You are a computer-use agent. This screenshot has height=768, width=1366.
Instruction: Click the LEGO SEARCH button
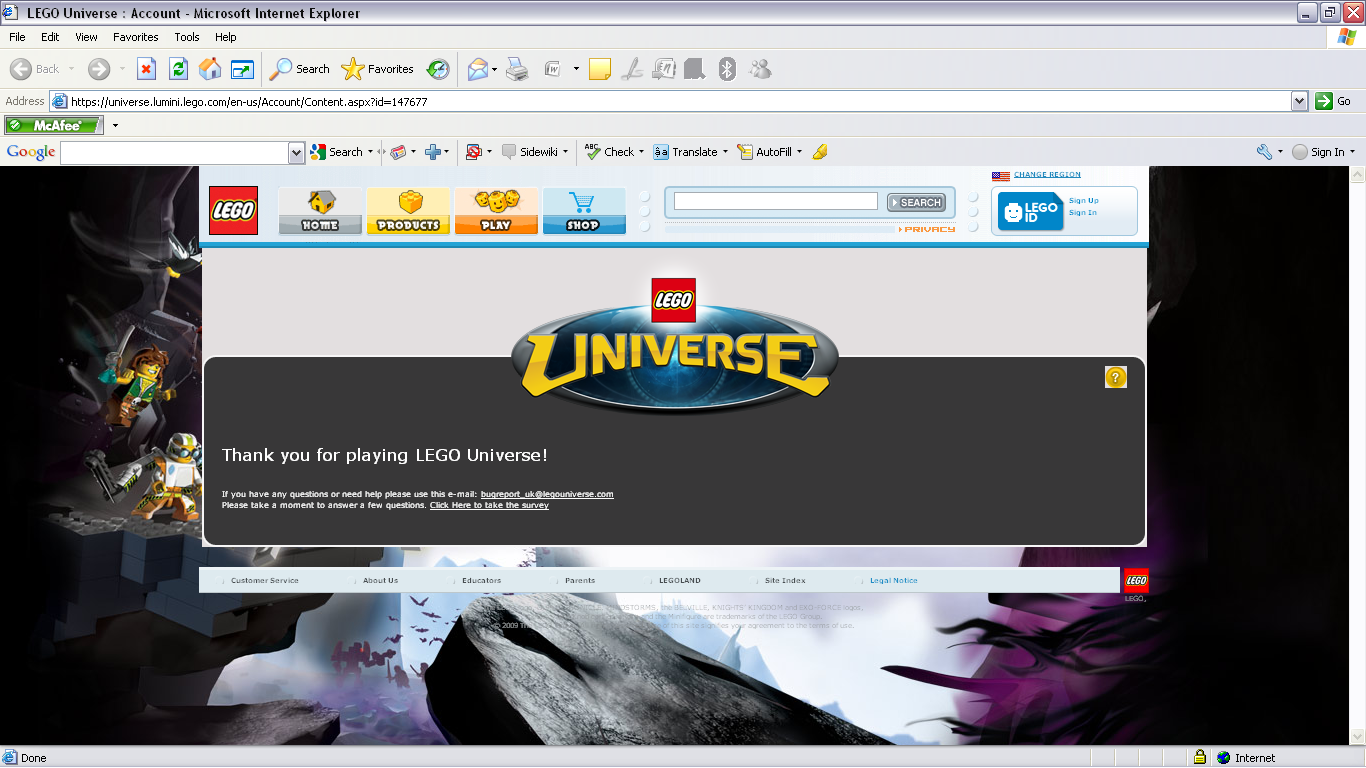tap(916, 202)
